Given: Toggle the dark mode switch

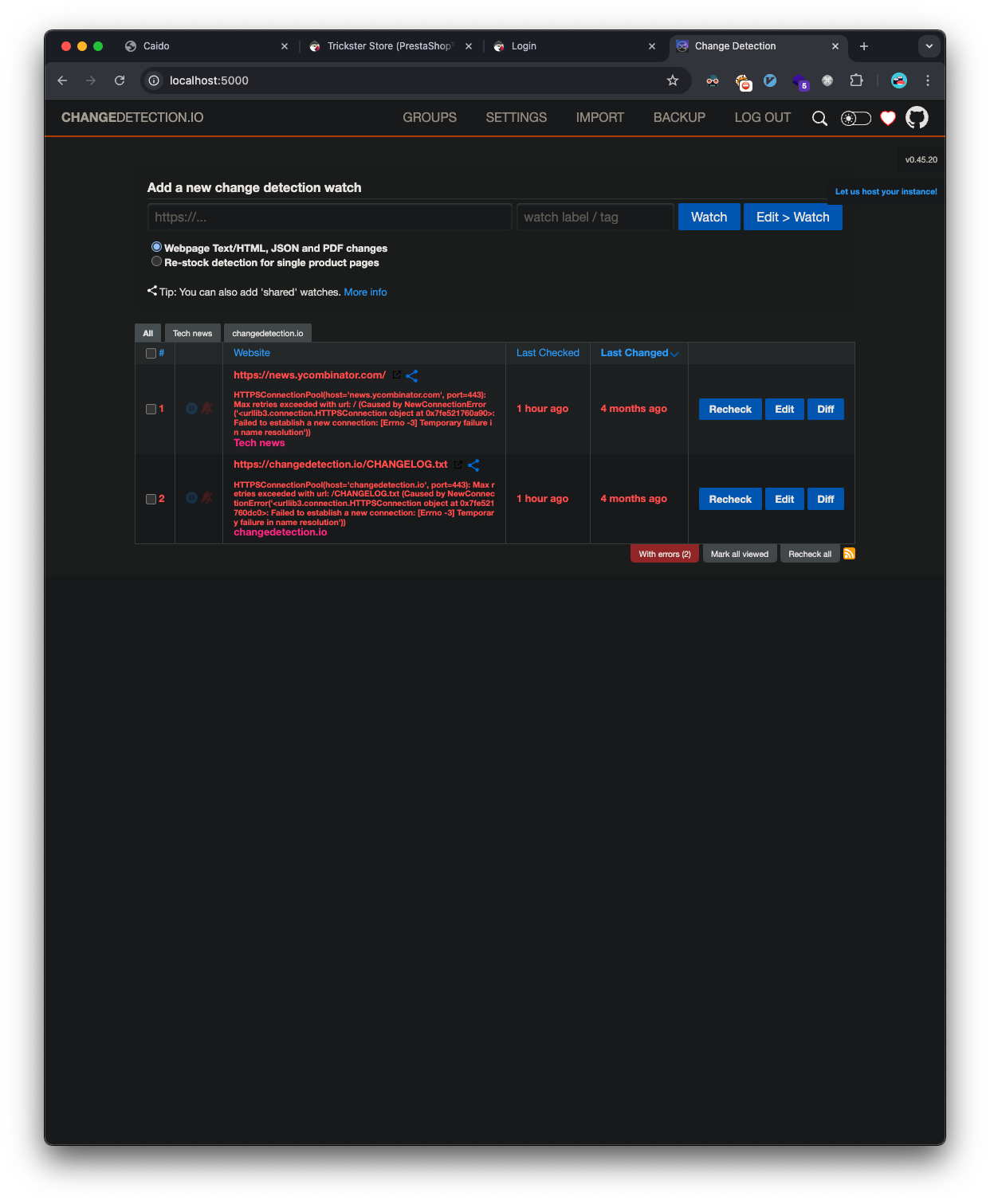Looking at the screenshot, I should tap(854, 118).
